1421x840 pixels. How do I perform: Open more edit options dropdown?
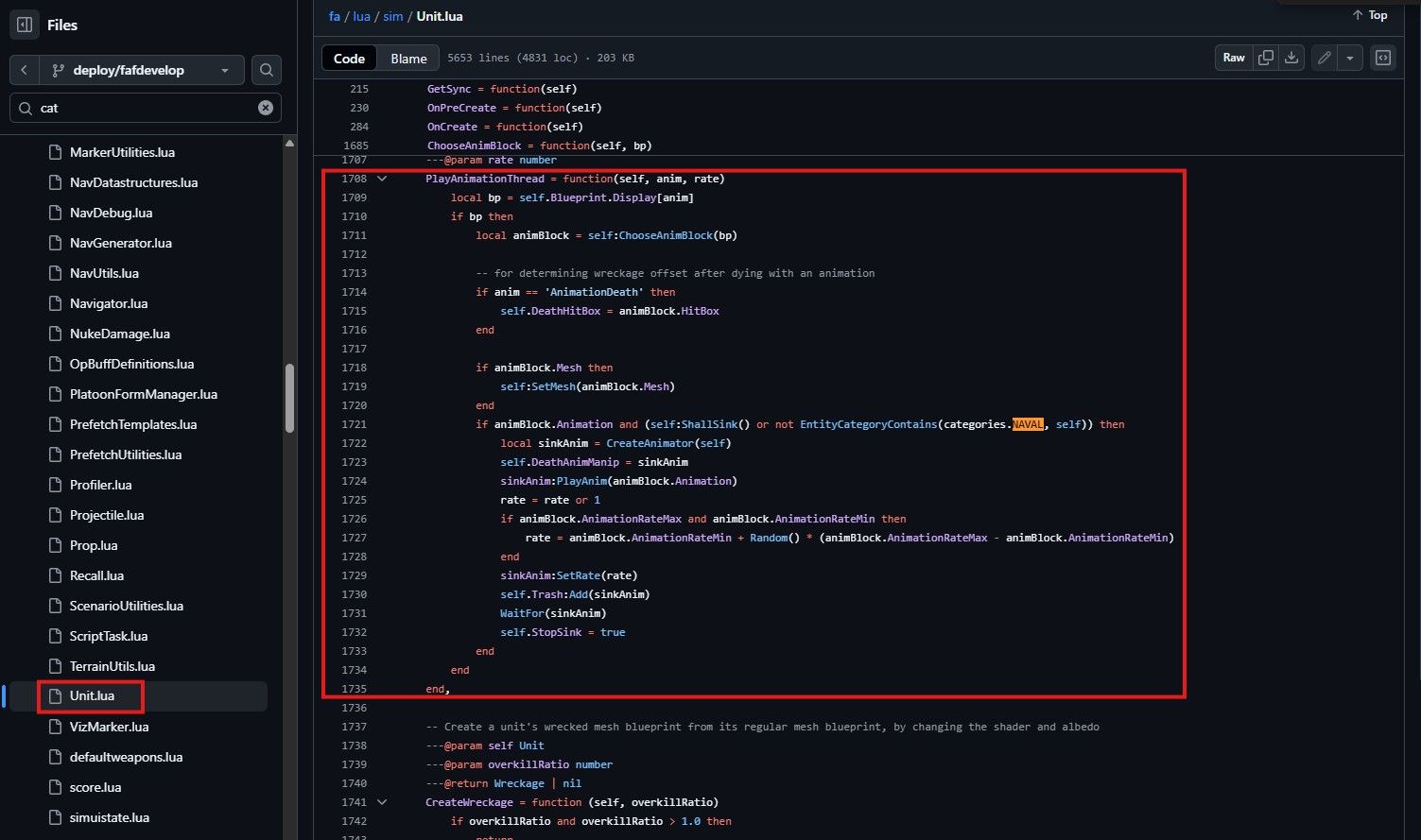tap(1350, 58)
